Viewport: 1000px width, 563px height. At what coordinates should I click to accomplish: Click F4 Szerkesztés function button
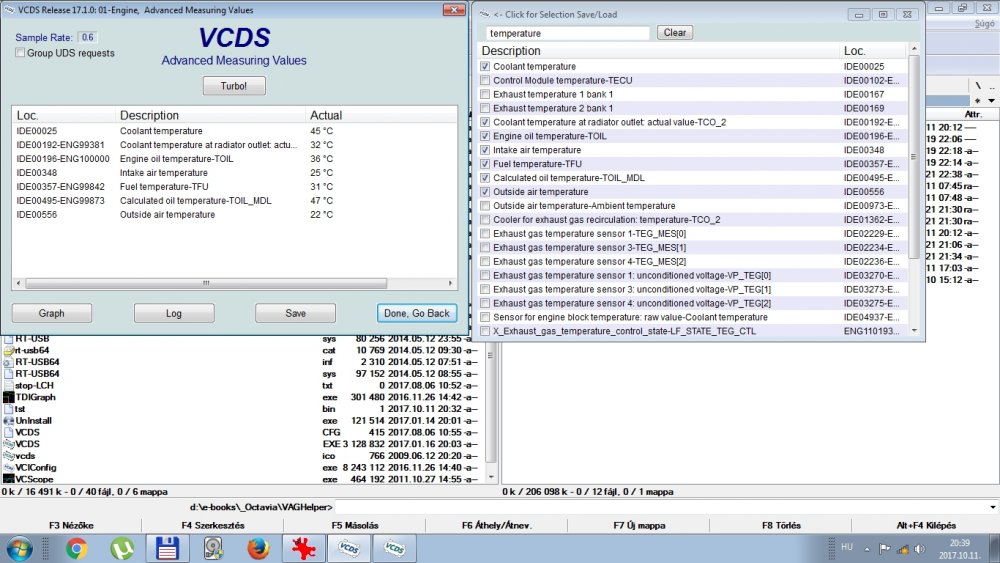[213, 525]
